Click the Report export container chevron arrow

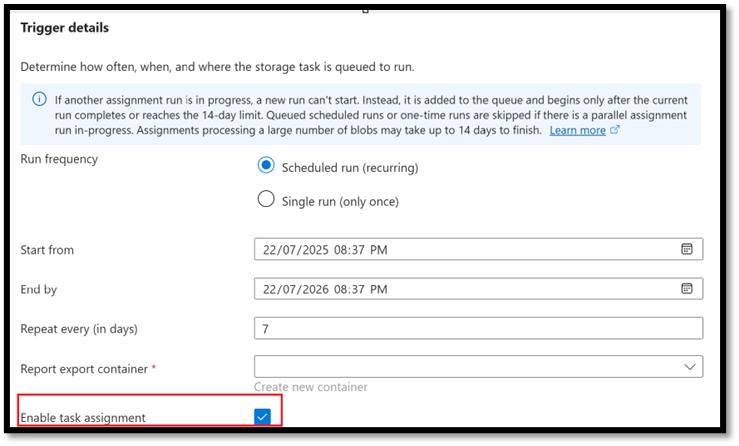[690, 367]
